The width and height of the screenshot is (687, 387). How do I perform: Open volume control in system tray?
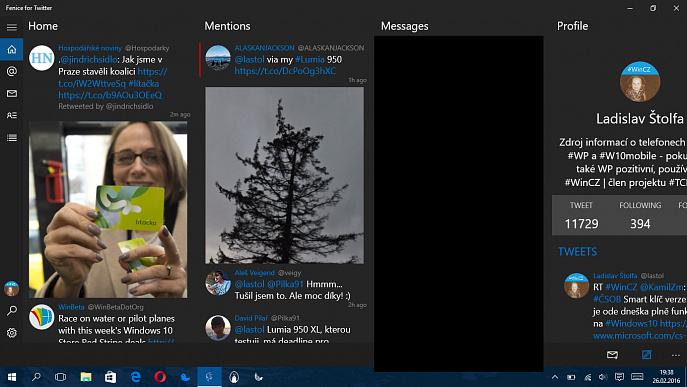point(603,377)
